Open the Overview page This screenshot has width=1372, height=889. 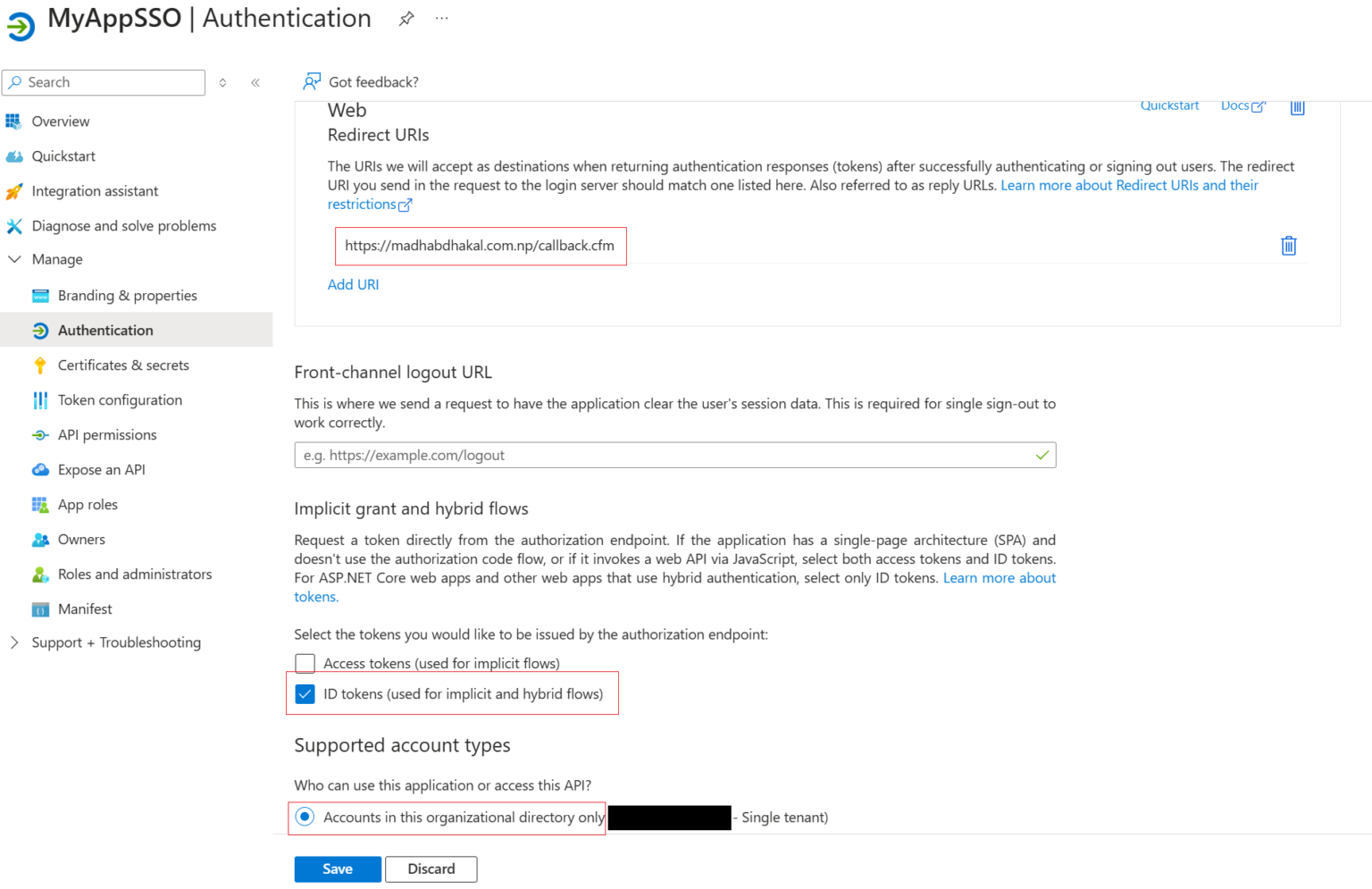point(60,121)
